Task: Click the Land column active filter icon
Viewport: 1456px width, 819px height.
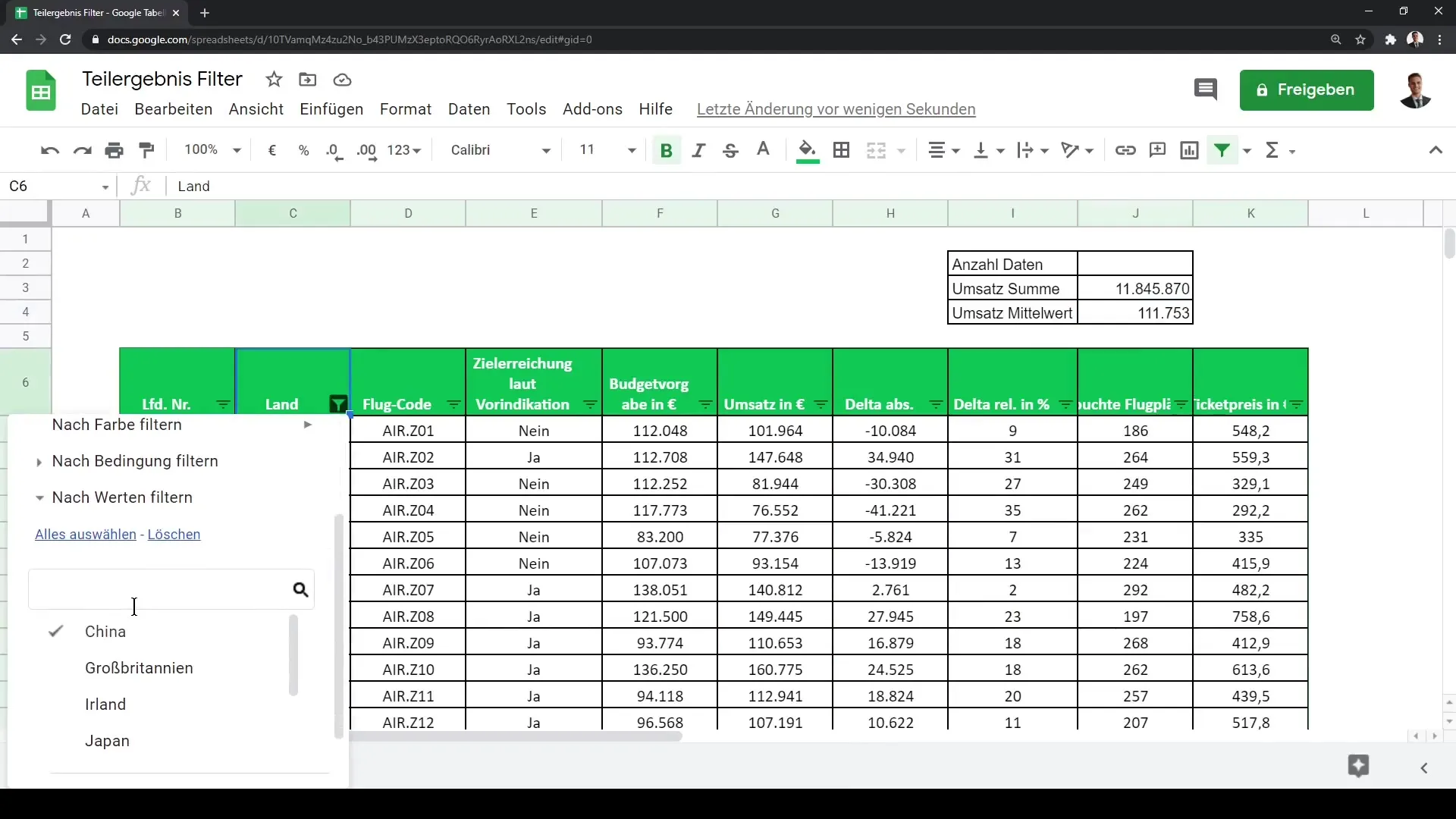Action: tap(338, 404)
